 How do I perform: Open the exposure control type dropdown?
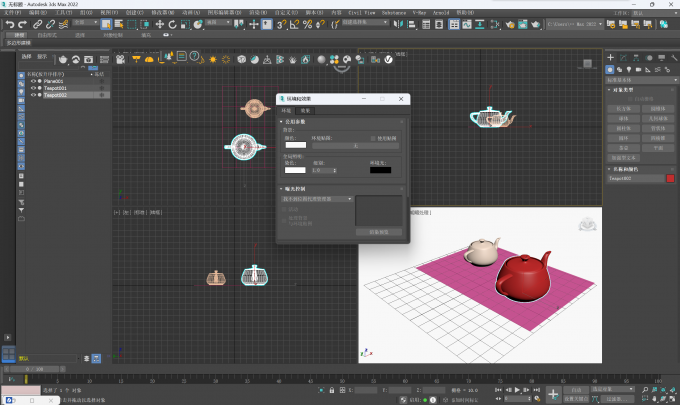click(317, 199)
